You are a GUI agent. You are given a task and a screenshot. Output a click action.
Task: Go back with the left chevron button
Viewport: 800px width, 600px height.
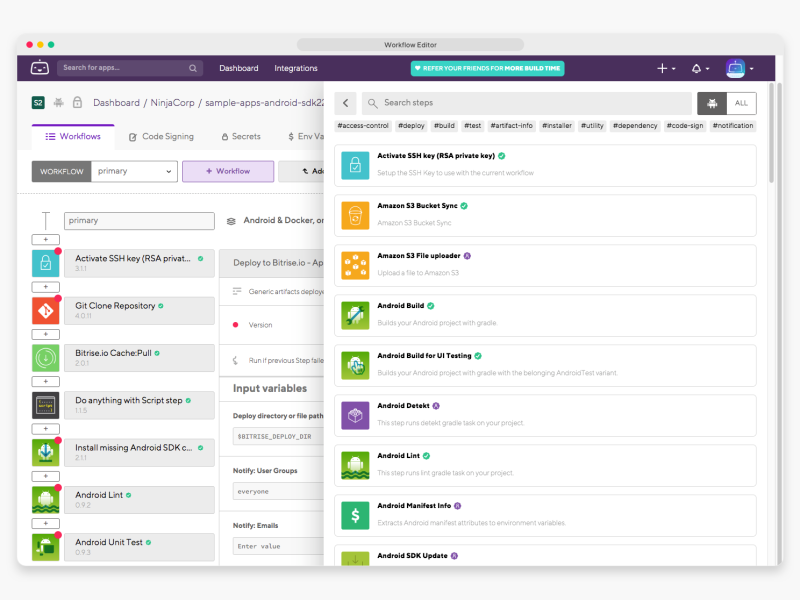tap(345, 103)
